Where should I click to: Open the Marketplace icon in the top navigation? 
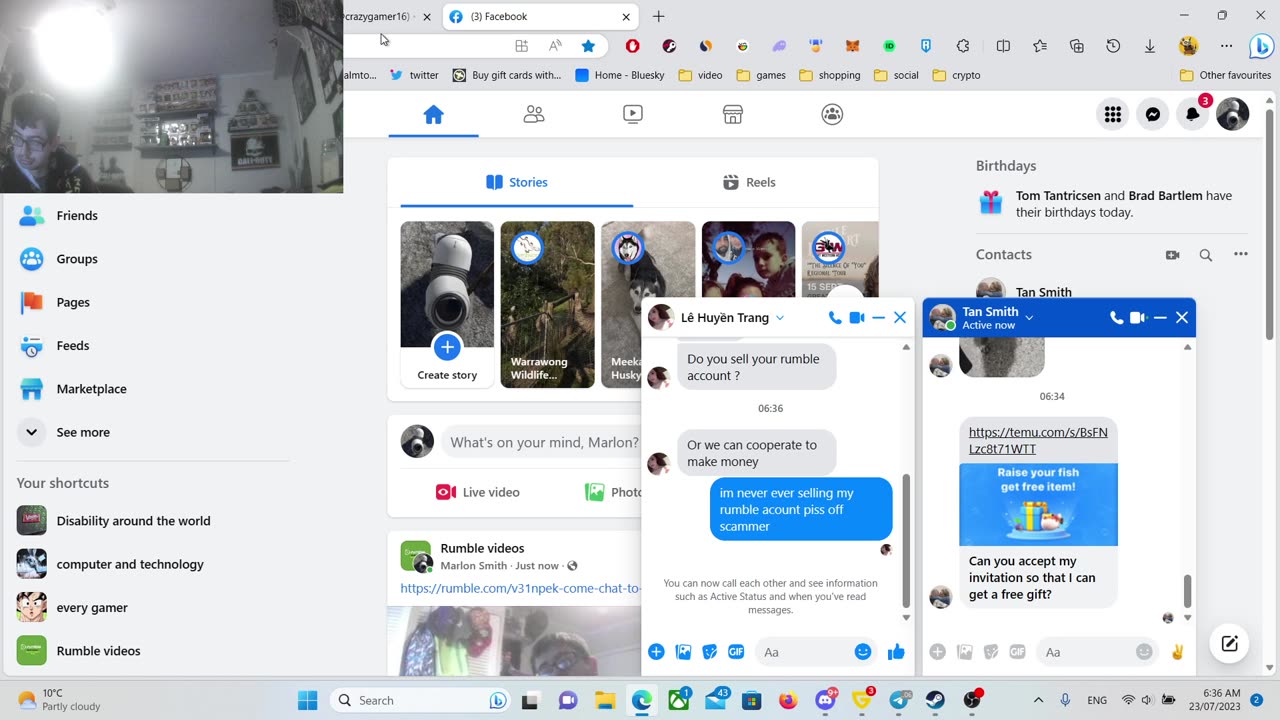733,114
